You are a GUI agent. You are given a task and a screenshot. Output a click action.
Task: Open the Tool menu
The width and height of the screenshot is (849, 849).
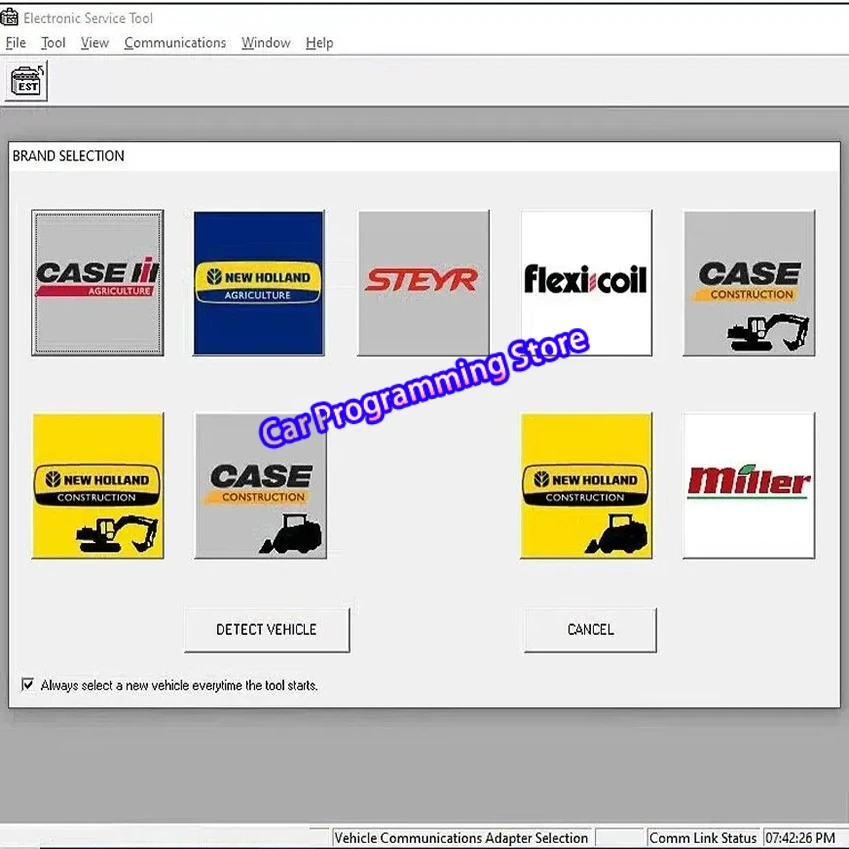[53, 43]
